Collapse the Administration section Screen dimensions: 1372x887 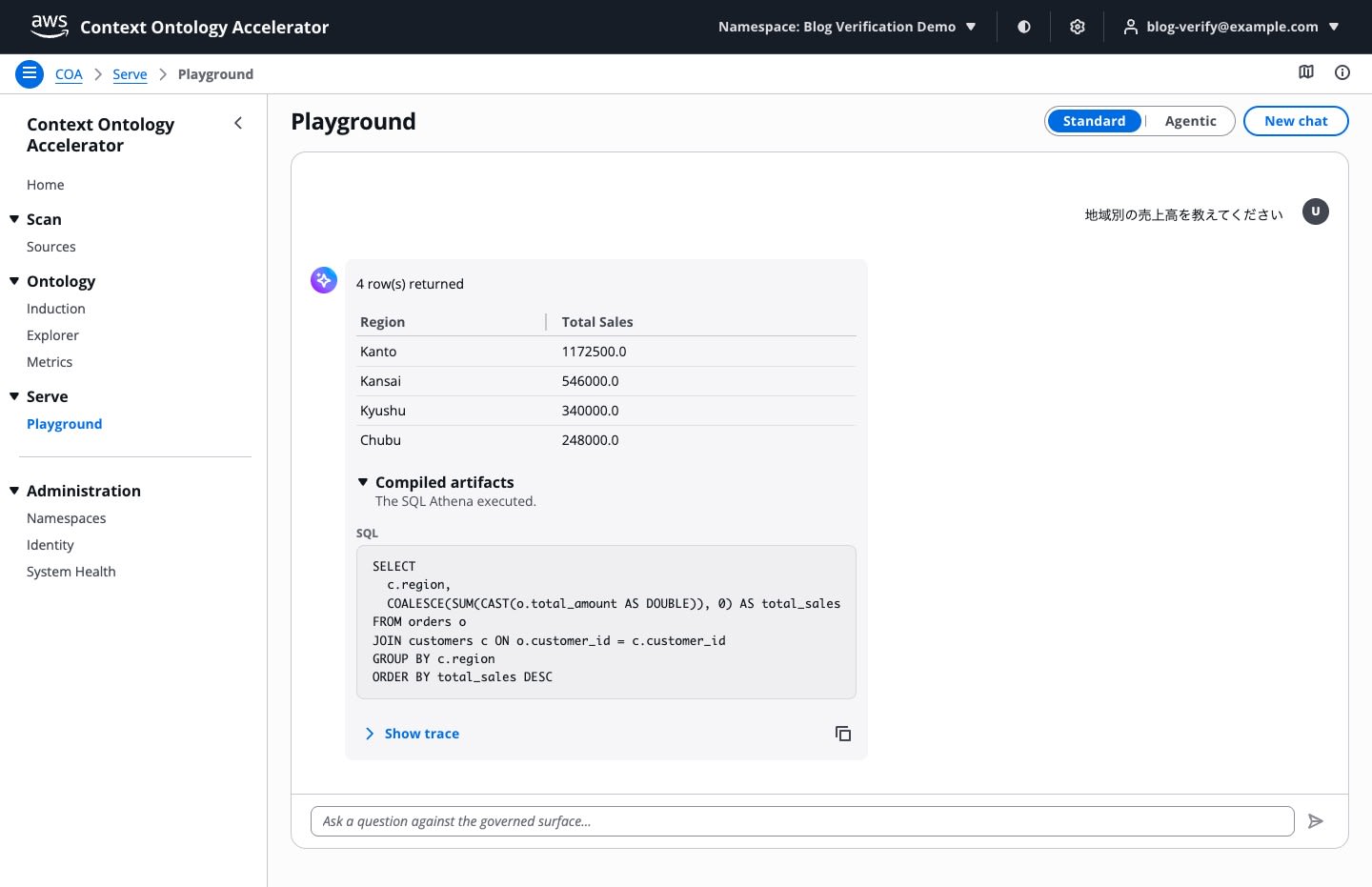point(14,491)
